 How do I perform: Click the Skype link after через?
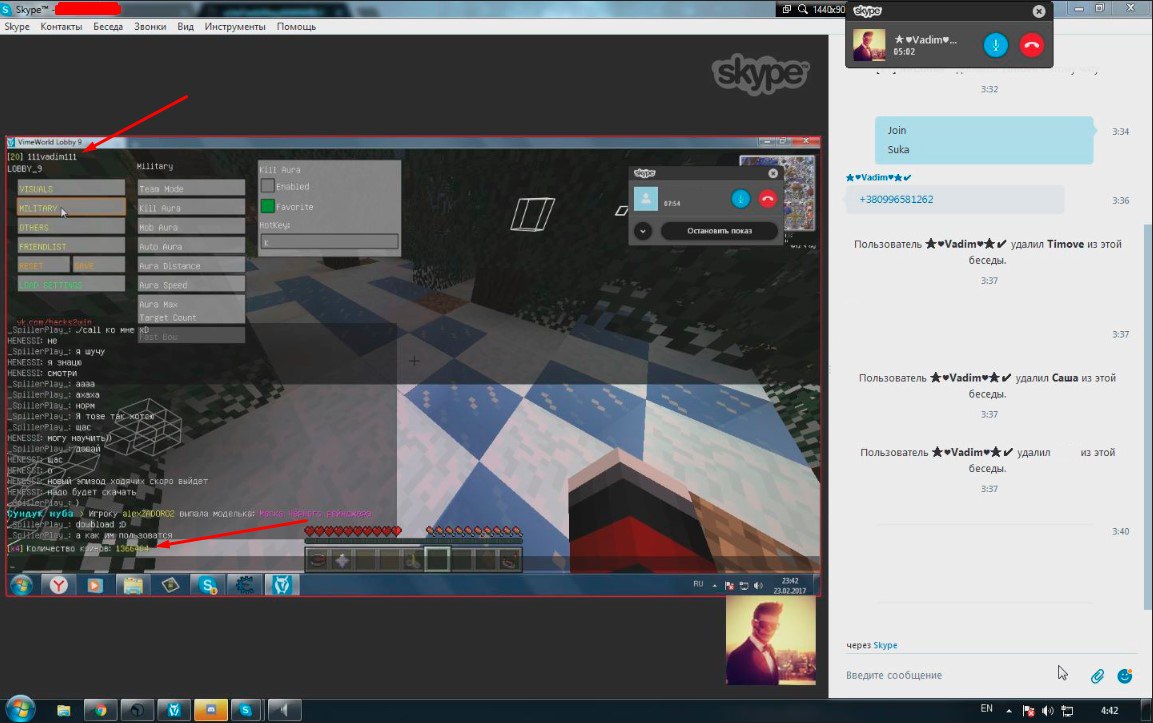pyautogui.click(x=885, y=645)
